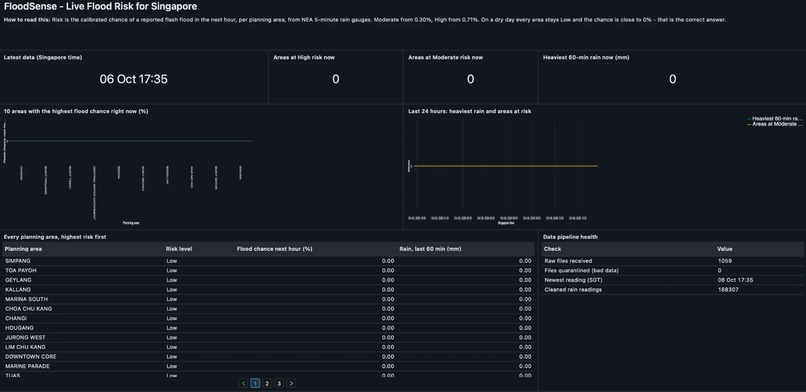This screenshot has height=392, width=806.
Task: Click the Areas at High risk now count
Action: pyautogui.click(x=336, y=79)
